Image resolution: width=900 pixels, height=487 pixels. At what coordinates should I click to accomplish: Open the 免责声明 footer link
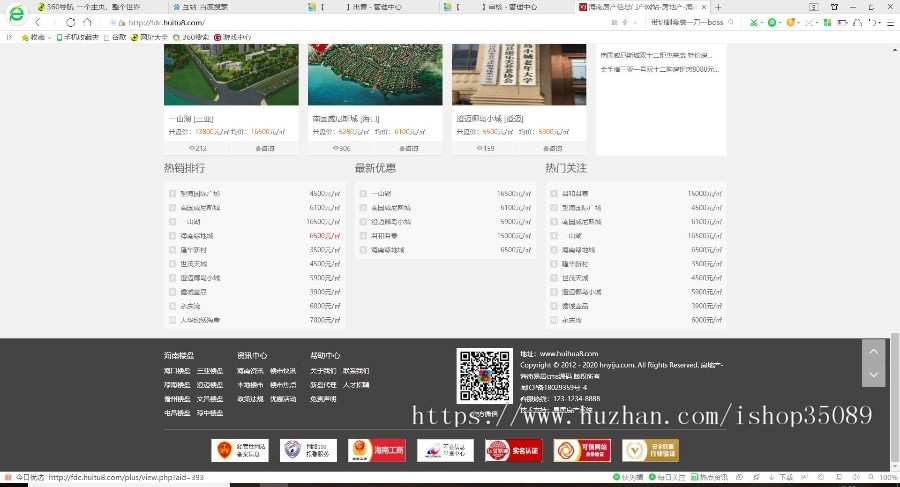323,399
